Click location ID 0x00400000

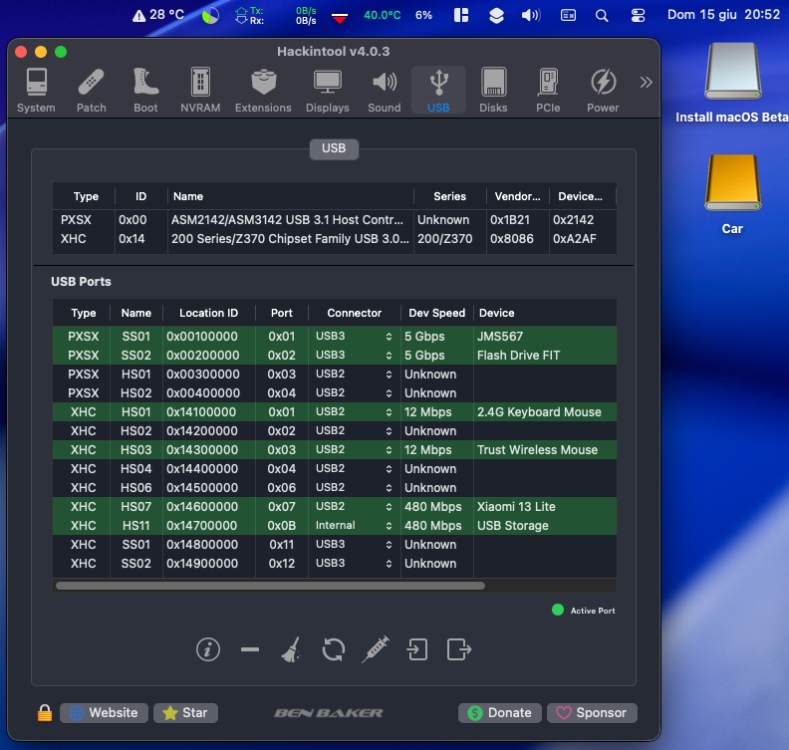point(203,393)
